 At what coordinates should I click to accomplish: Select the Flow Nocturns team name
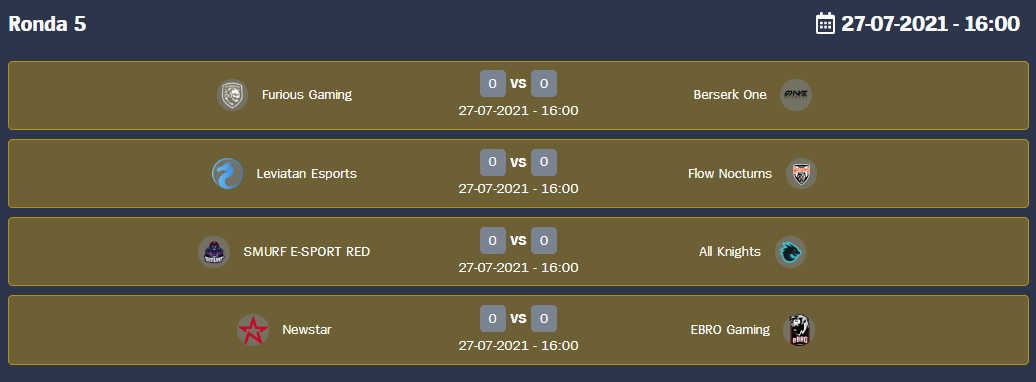pos(729,174)
